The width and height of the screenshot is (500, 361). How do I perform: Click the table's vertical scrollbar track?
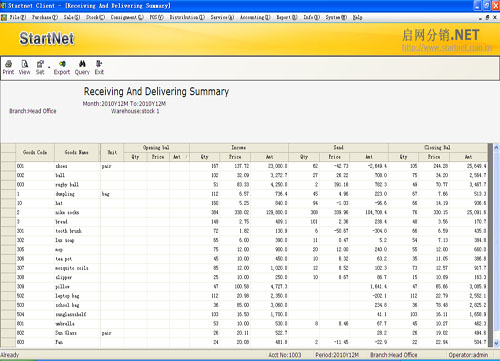click(496, 245)
